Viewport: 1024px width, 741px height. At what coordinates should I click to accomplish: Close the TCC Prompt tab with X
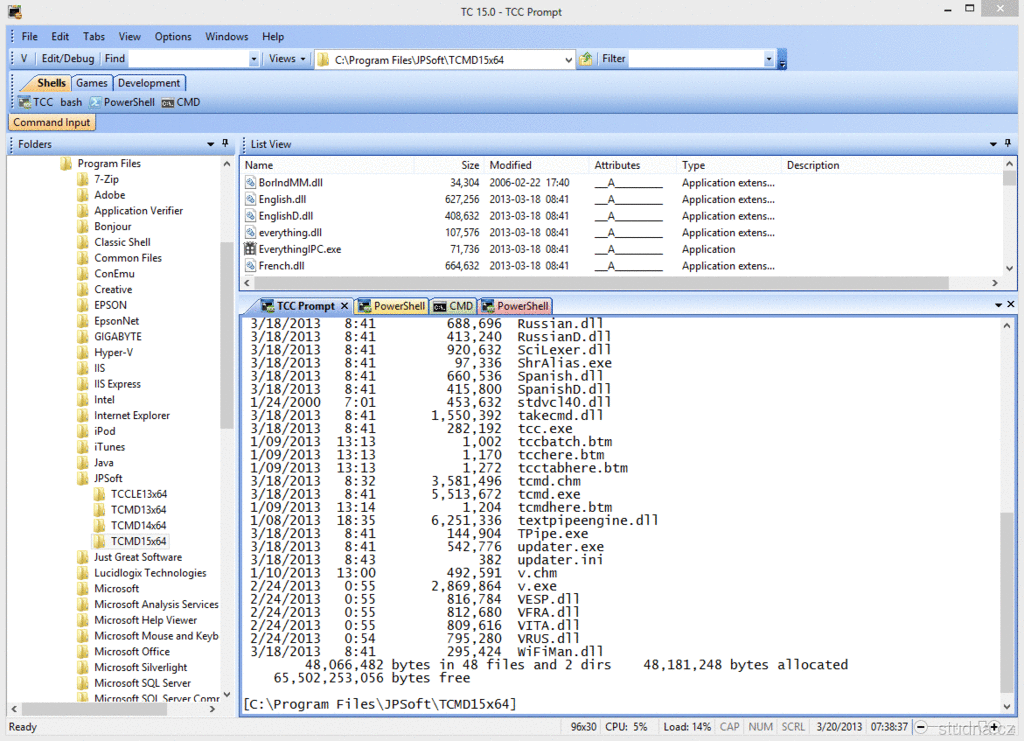[344, 306]
